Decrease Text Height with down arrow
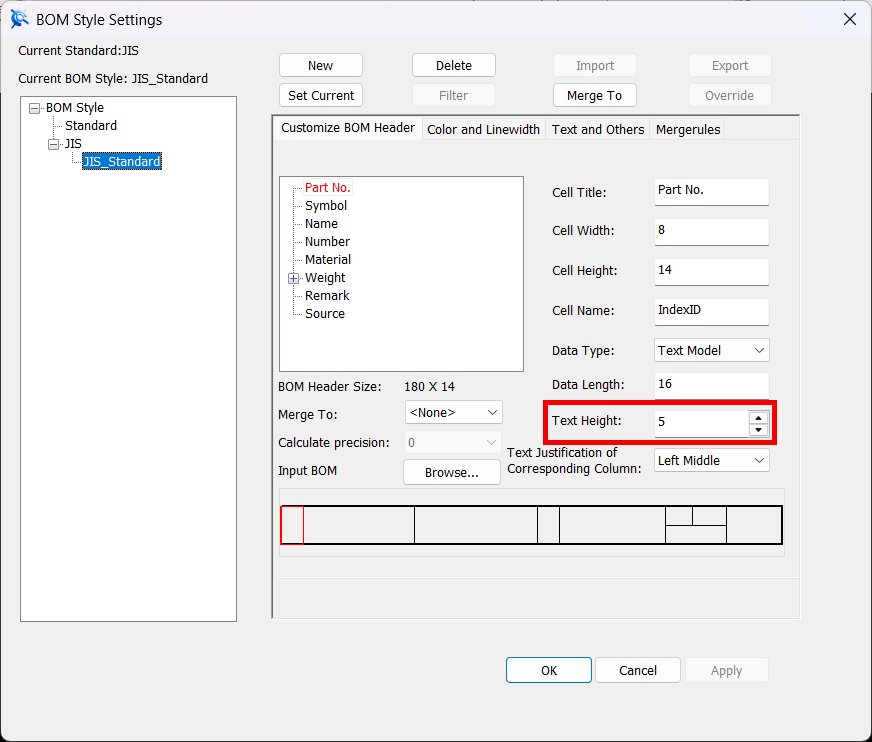 [759, 429]
